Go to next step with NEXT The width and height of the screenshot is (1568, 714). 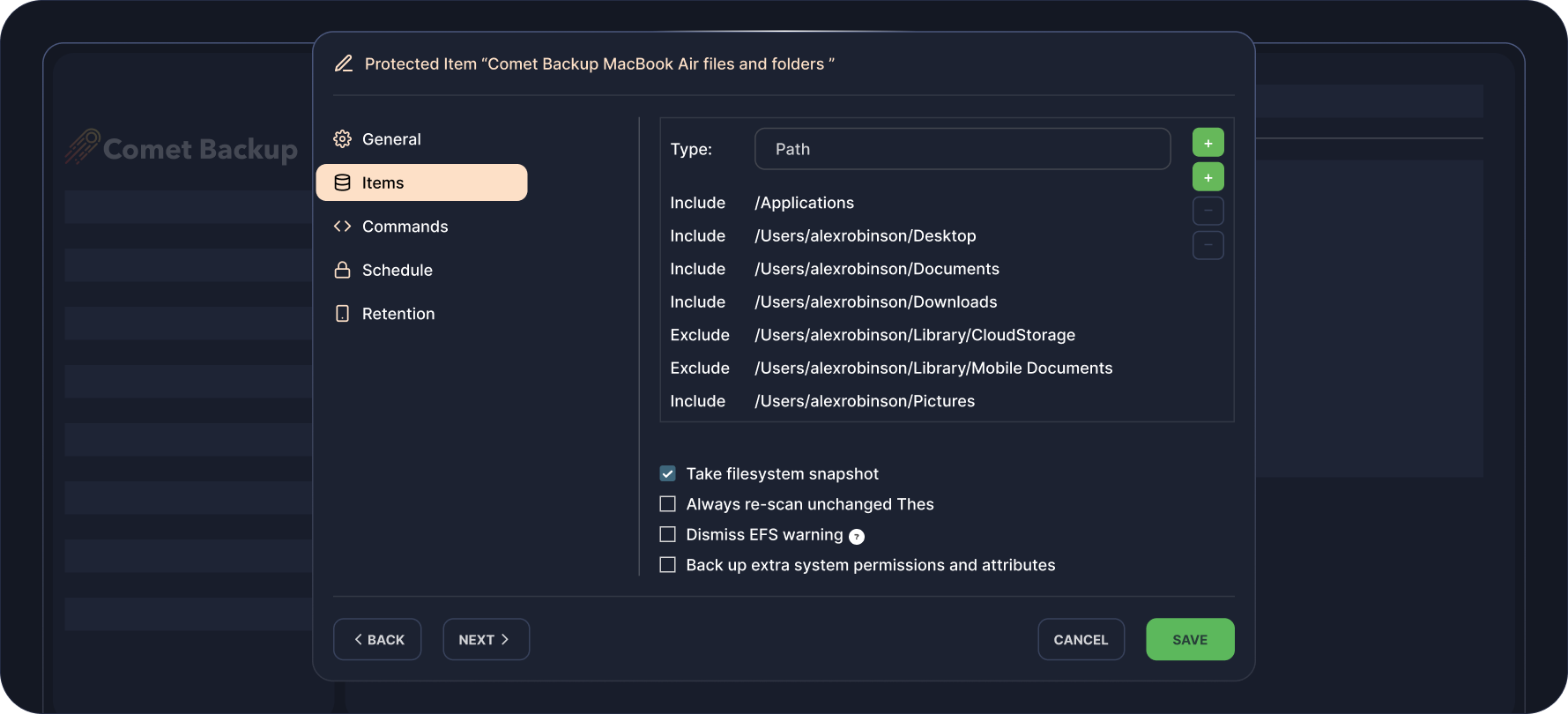[x=485, y=639]
